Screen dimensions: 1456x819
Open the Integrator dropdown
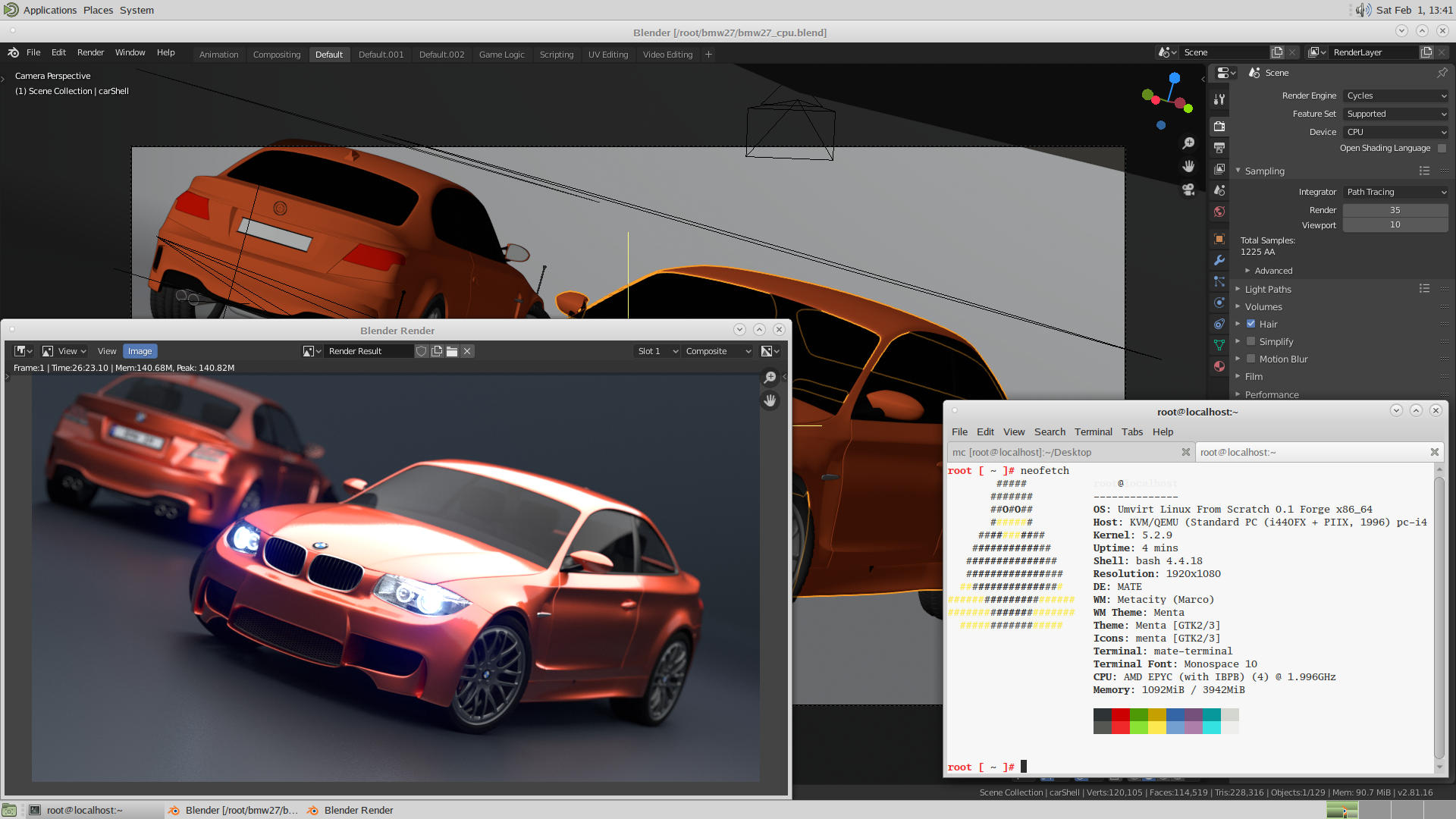(1395, 192)
